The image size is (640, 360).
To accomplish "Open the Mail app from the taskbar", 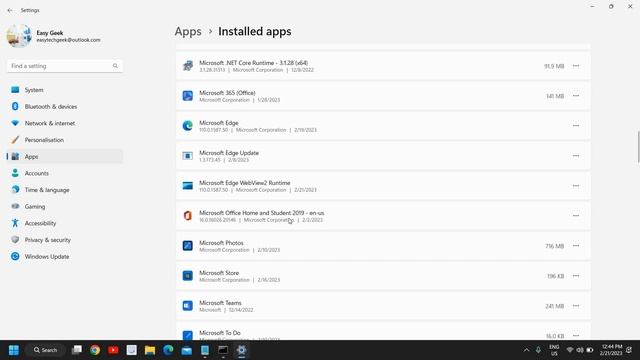I will pos(187,350).
